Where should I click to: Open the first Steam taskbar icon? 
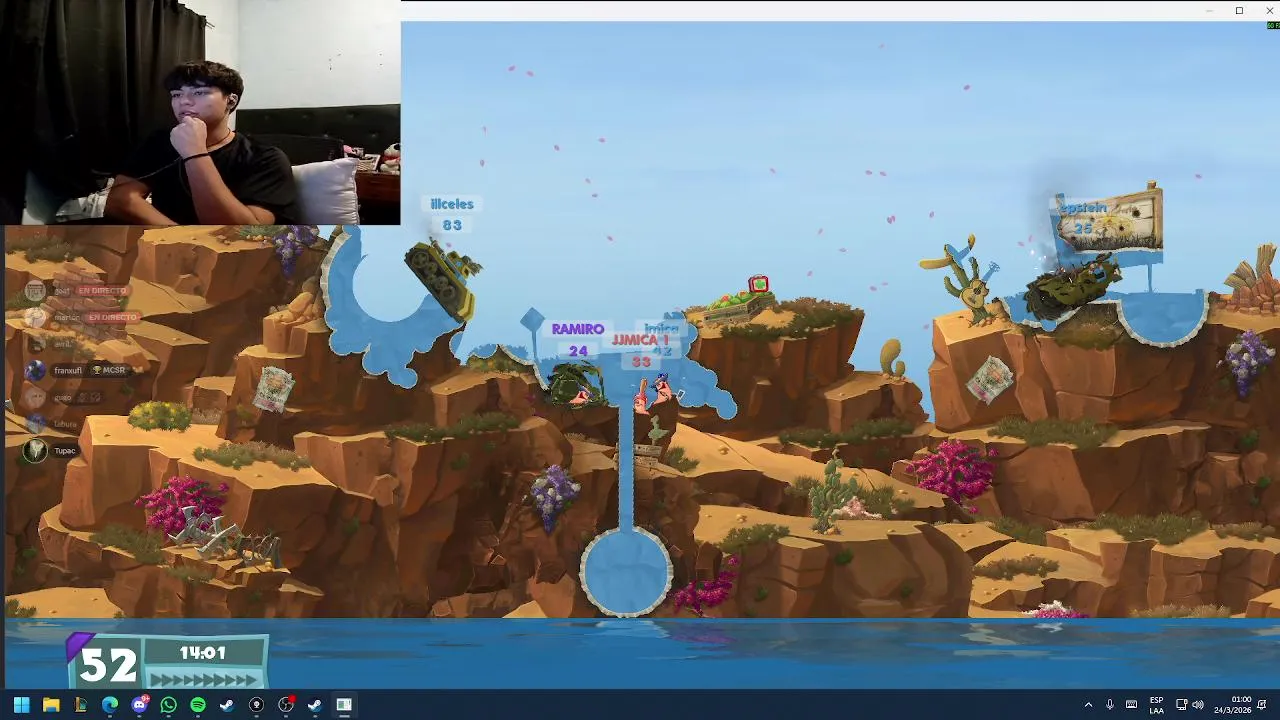pos(227,705)
